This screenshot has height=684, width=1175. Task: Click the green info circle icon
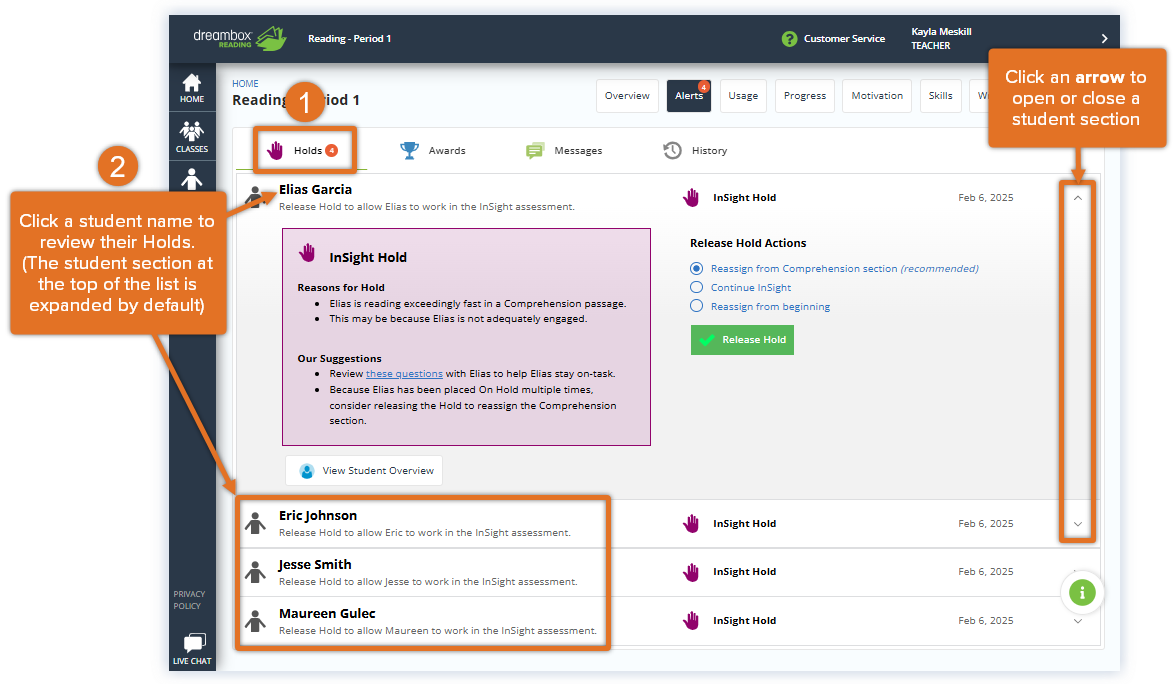1081,593
